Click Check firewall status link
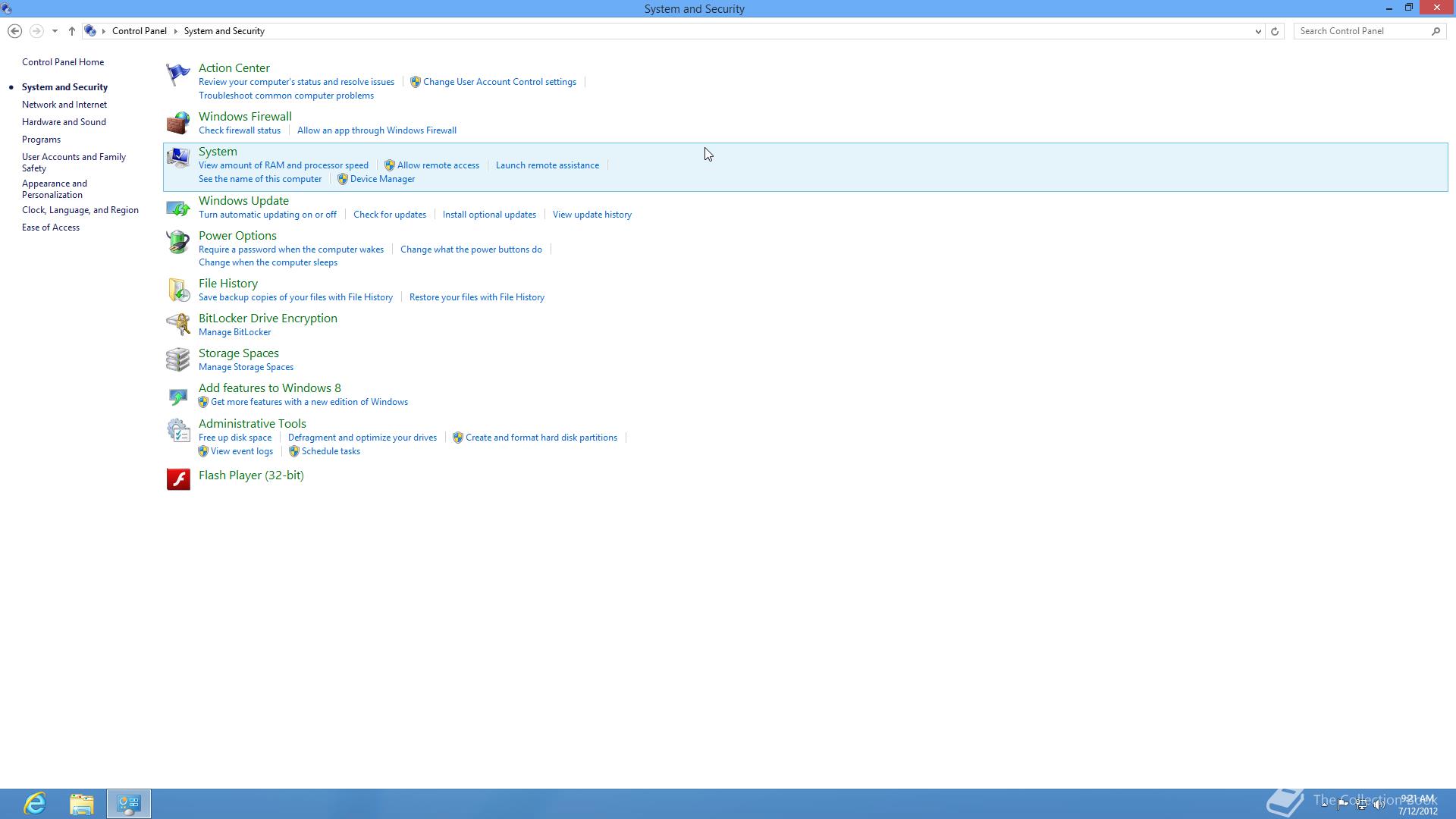The image size is (1456, 819). click(240, 130)
